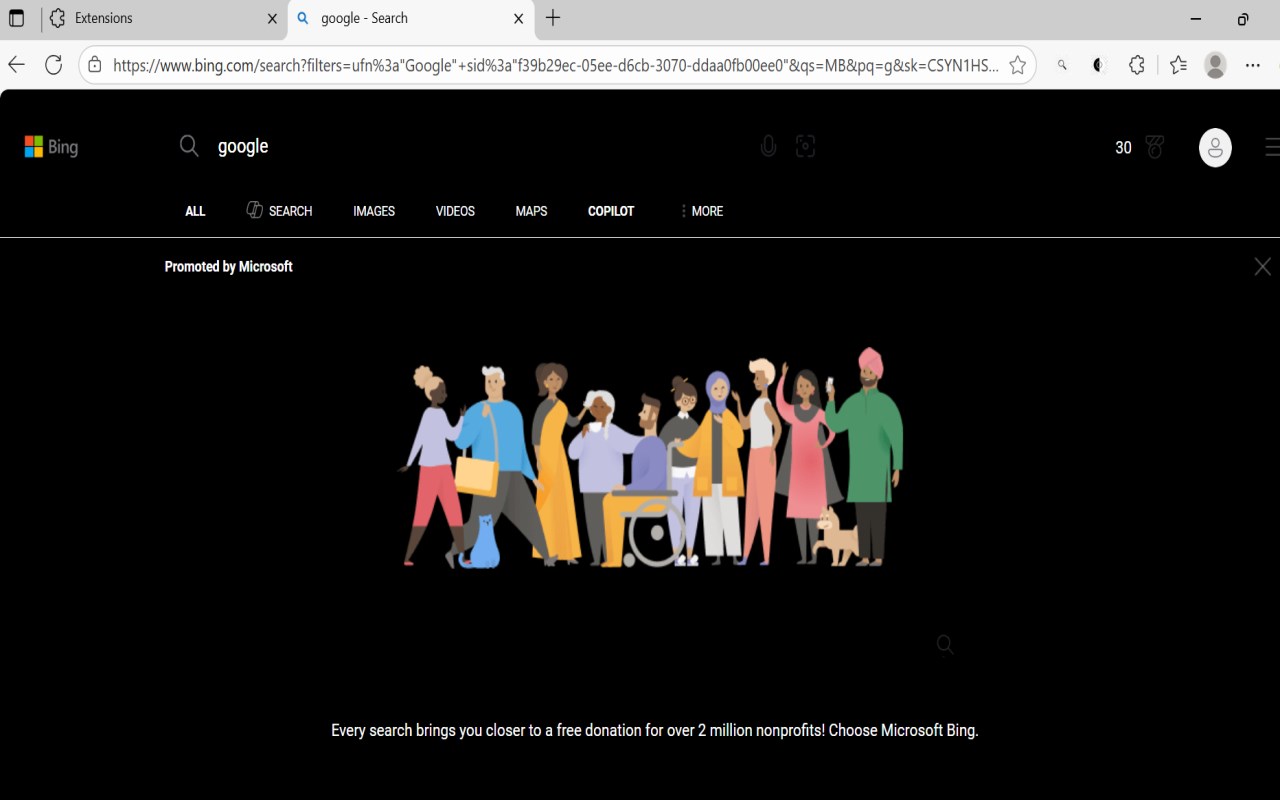The image size is (1280, 800).
Task: Switch to the SEARCH tab
Action: coord(279,210)
